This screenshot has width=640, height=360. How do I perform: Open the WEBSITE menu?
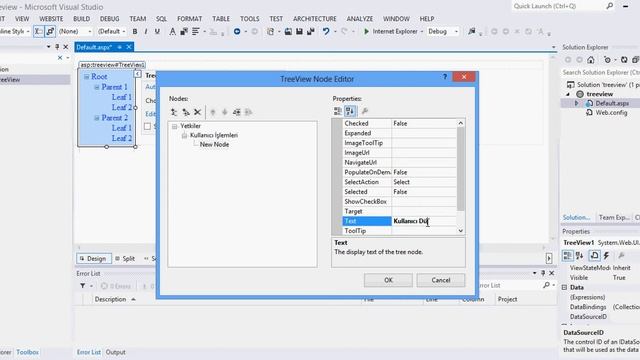point(51,19)
